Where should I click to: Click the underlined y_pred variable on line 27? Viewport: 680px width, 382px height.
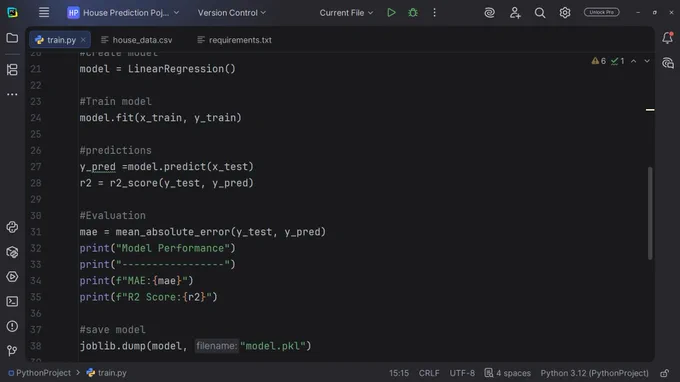click(x=98, y=167)
